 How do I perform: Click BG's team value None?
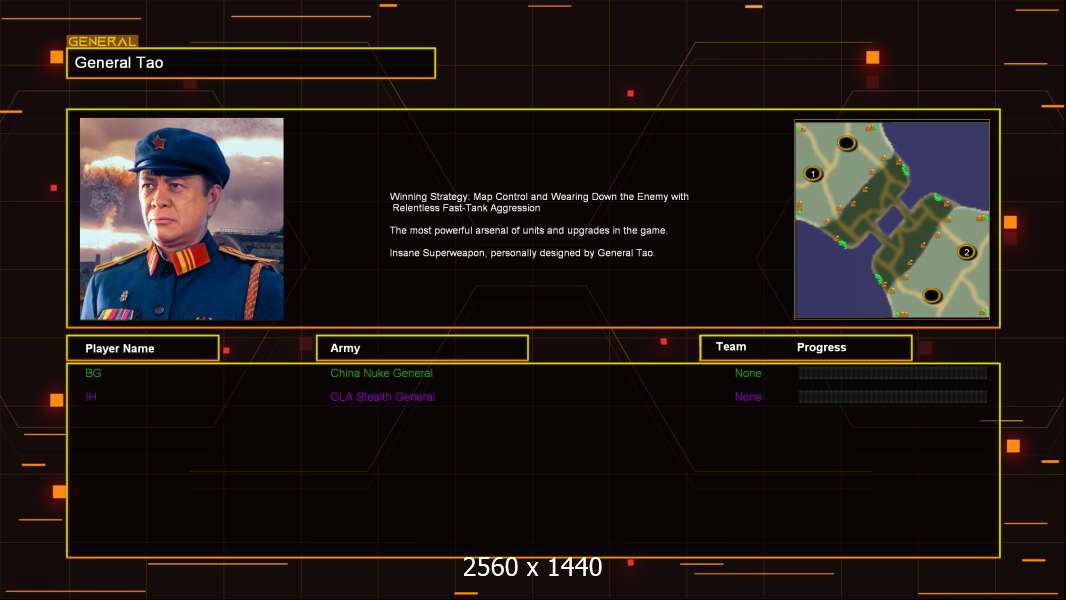click(x=748, y=373)
